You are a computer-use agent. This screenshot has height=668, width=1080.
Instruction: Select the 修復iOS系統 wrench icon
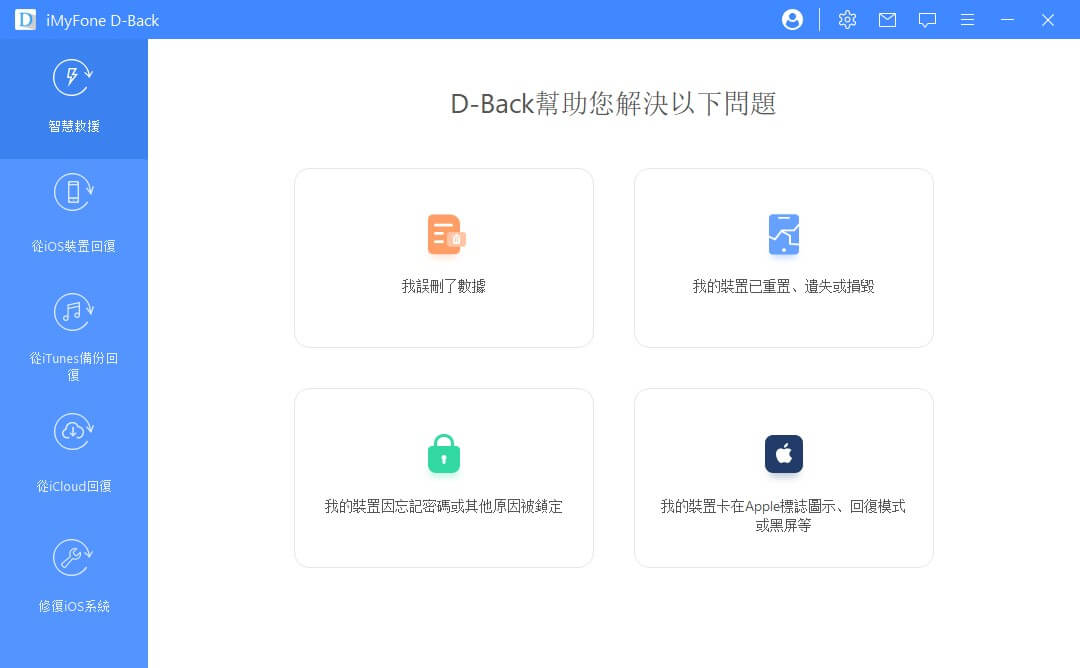[x=72, y=557]
